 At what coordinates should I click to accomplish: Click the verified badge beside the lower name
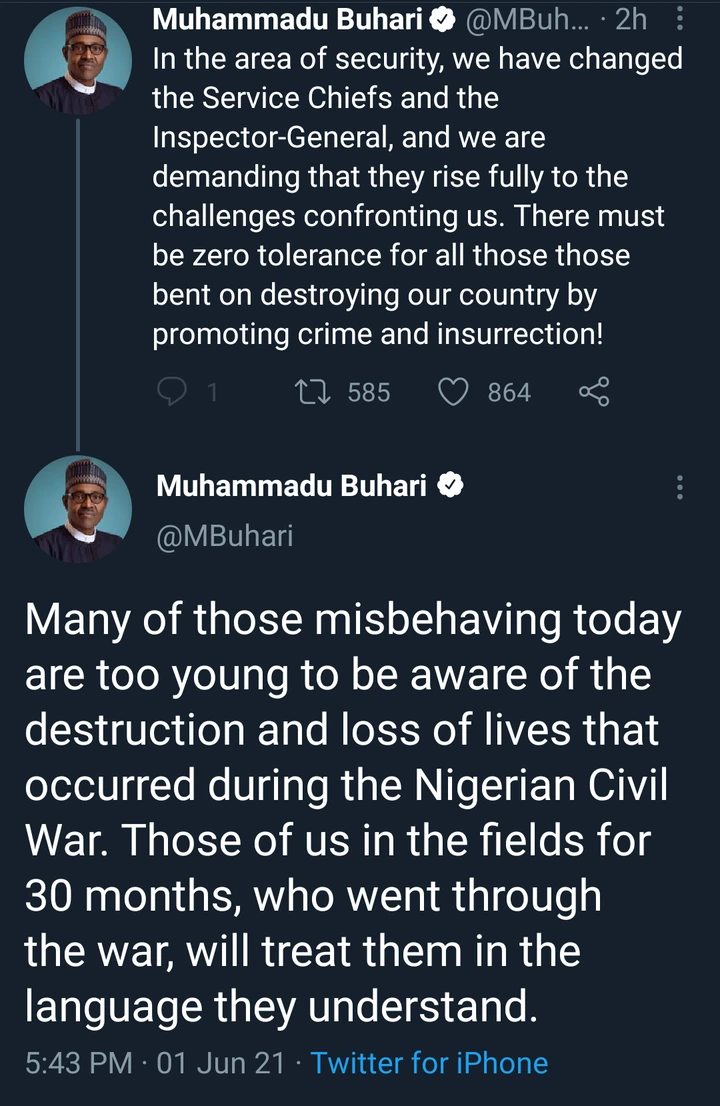pos(451,486)
